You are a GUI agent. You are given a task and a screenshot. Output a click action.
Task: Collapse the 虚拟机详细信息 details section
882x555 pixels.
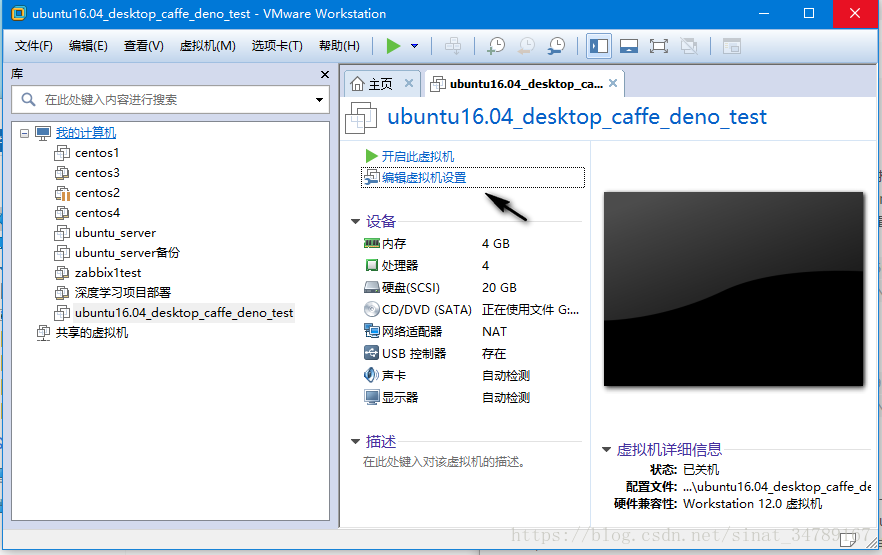[606, 449]
